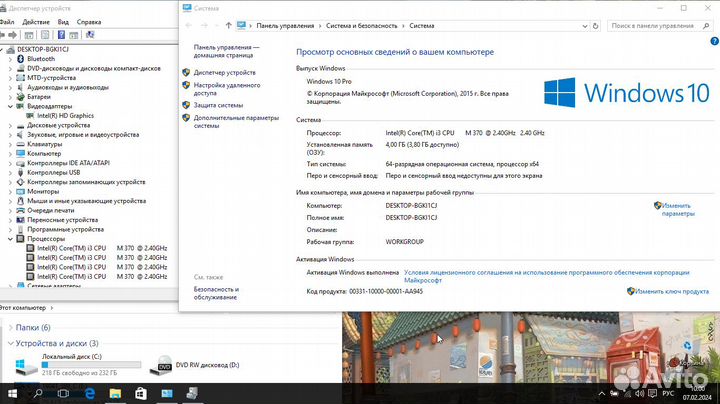Expand the Батареи category
The image size is (720, 404).
pyautogui.click(x=11, y=97)
